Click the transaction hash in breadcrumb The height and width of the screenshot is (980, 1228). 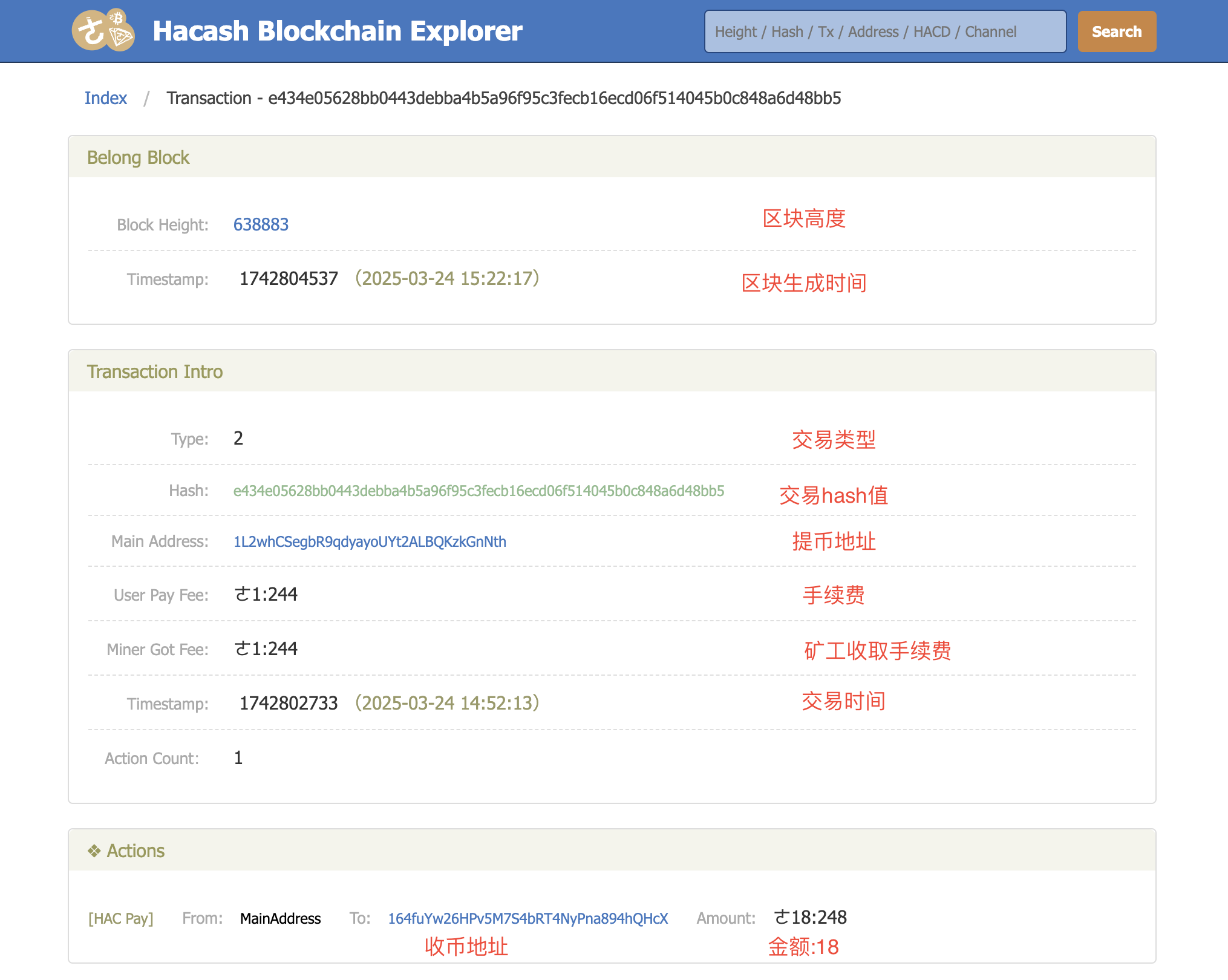[x=554, y=98]
